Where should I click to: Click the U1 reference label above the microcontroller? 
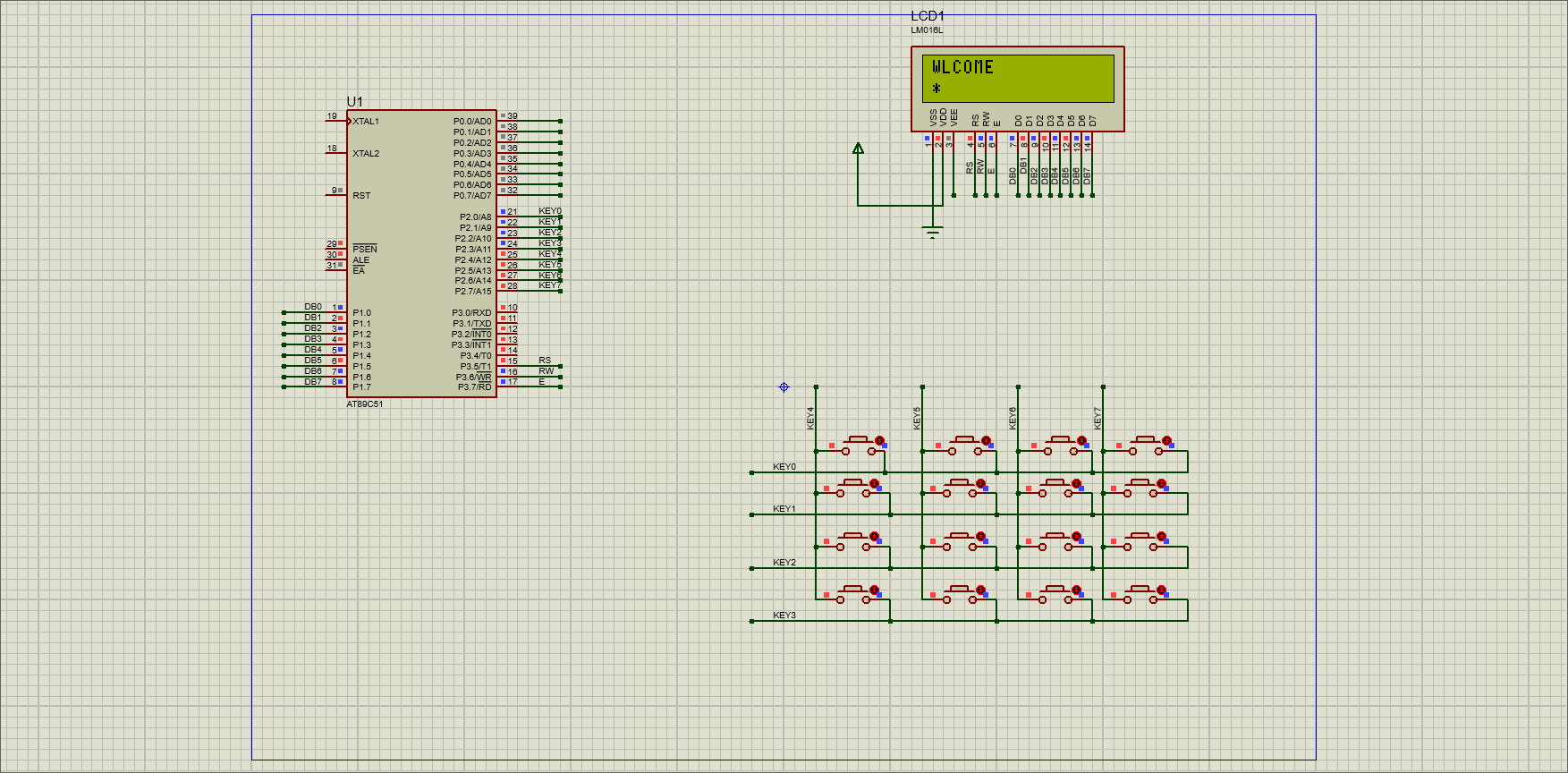pyautogui.click(x=354, y=101)
